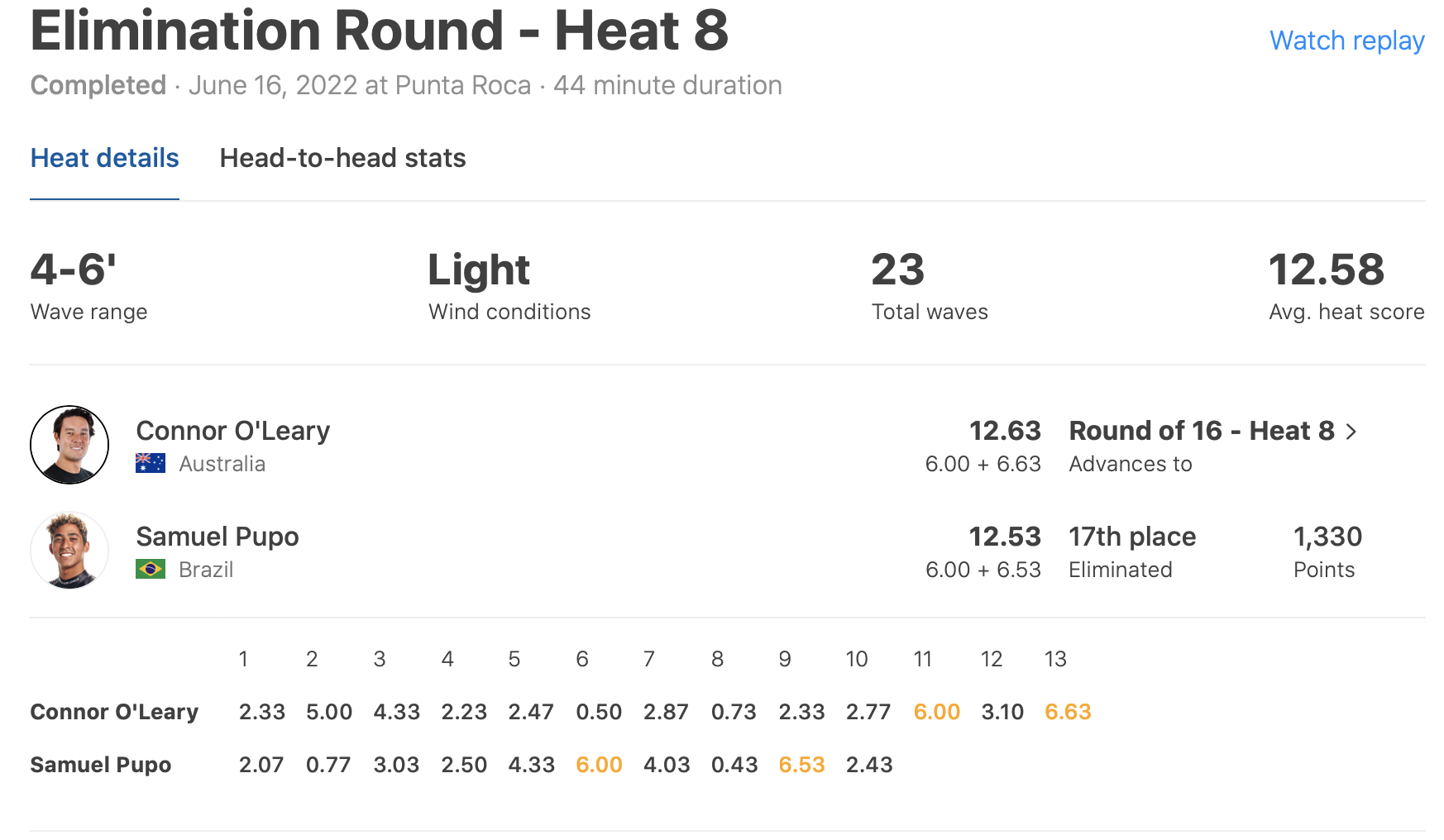Select the Heat details tab
The image size is (1444, 840).
click(x=104, y=158)
